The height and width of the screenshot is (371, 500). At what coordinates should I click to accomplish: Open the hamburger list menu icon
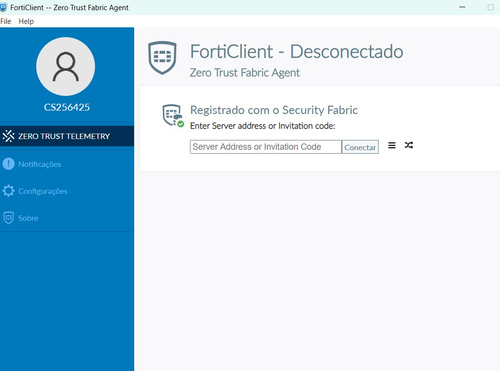click(x=392, y=145)
